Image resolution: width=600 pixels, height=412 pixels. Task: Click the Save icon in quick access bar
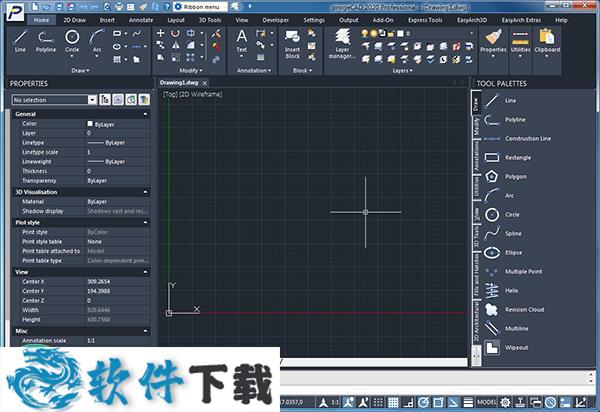[x=59, y=7]
